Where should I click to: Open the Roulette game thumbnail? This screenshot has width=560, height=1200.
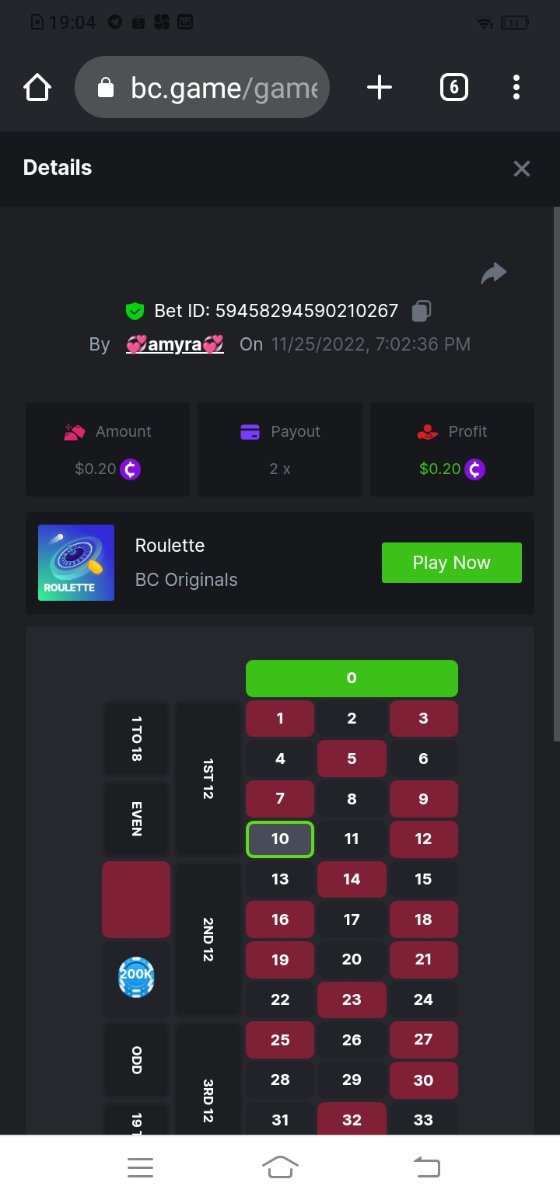pos(76,563)
